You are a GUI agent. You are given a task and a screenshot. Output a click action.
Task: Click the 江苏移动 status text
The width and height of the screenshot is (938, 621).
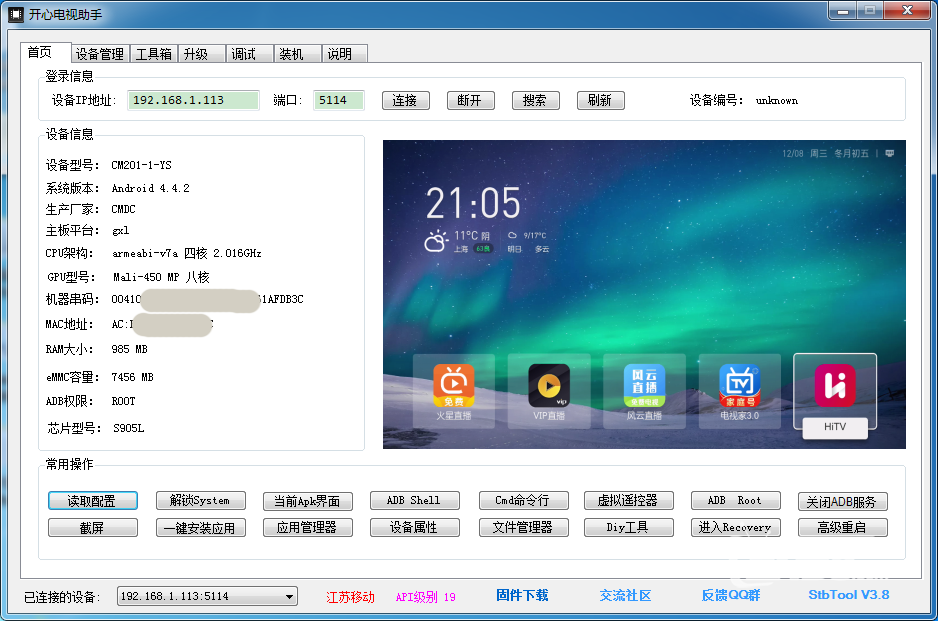click(x=350, y=597)
